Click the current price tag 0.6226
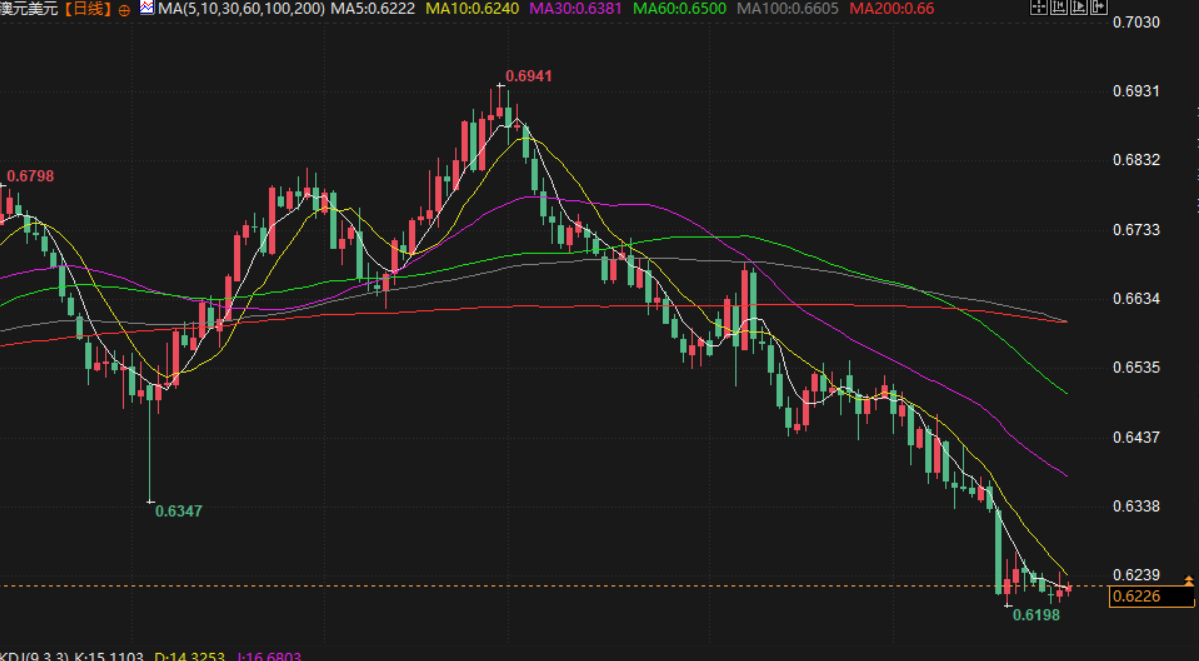 click(x=1151, y=597)
